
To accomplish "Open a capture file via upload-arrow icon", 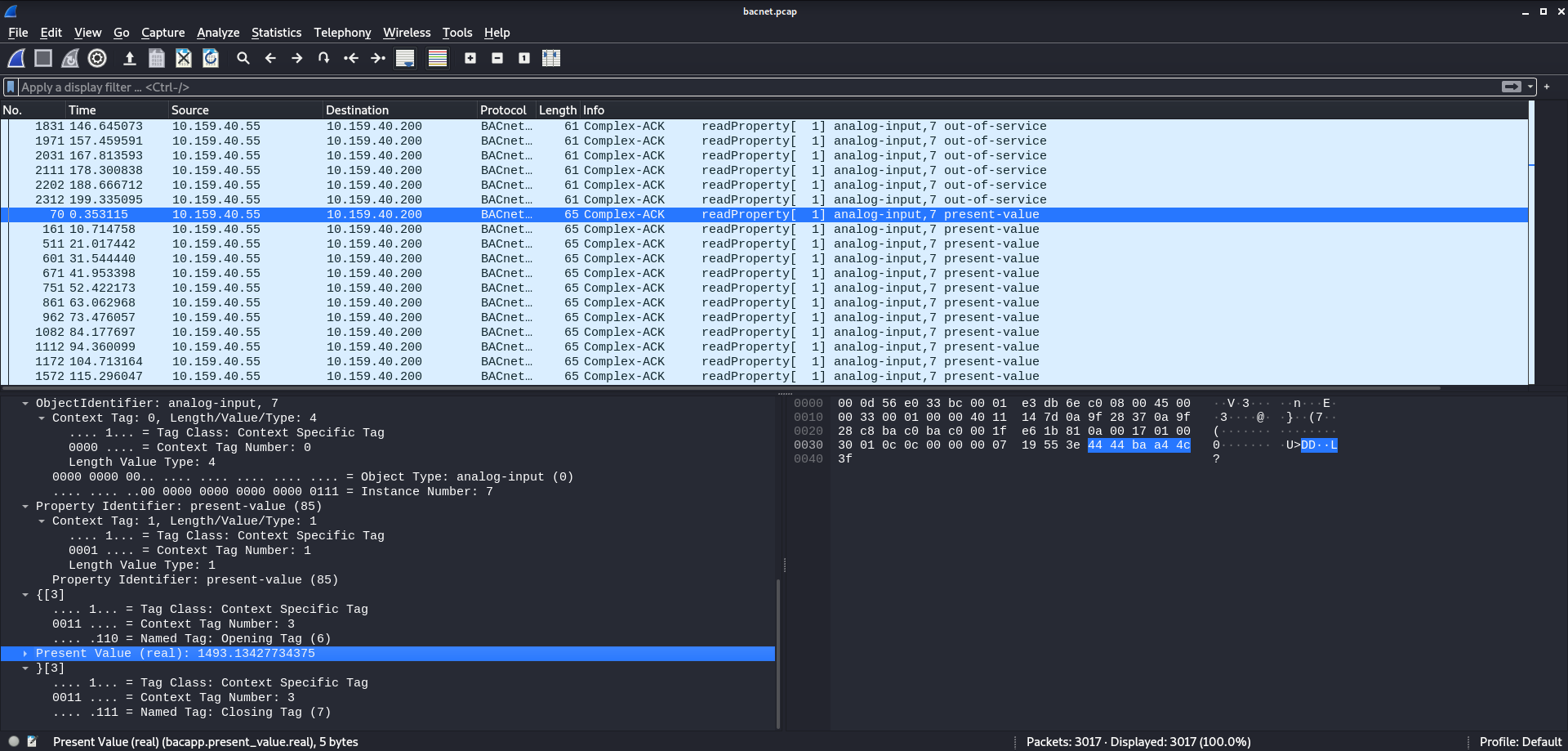I will click(129, 58).
